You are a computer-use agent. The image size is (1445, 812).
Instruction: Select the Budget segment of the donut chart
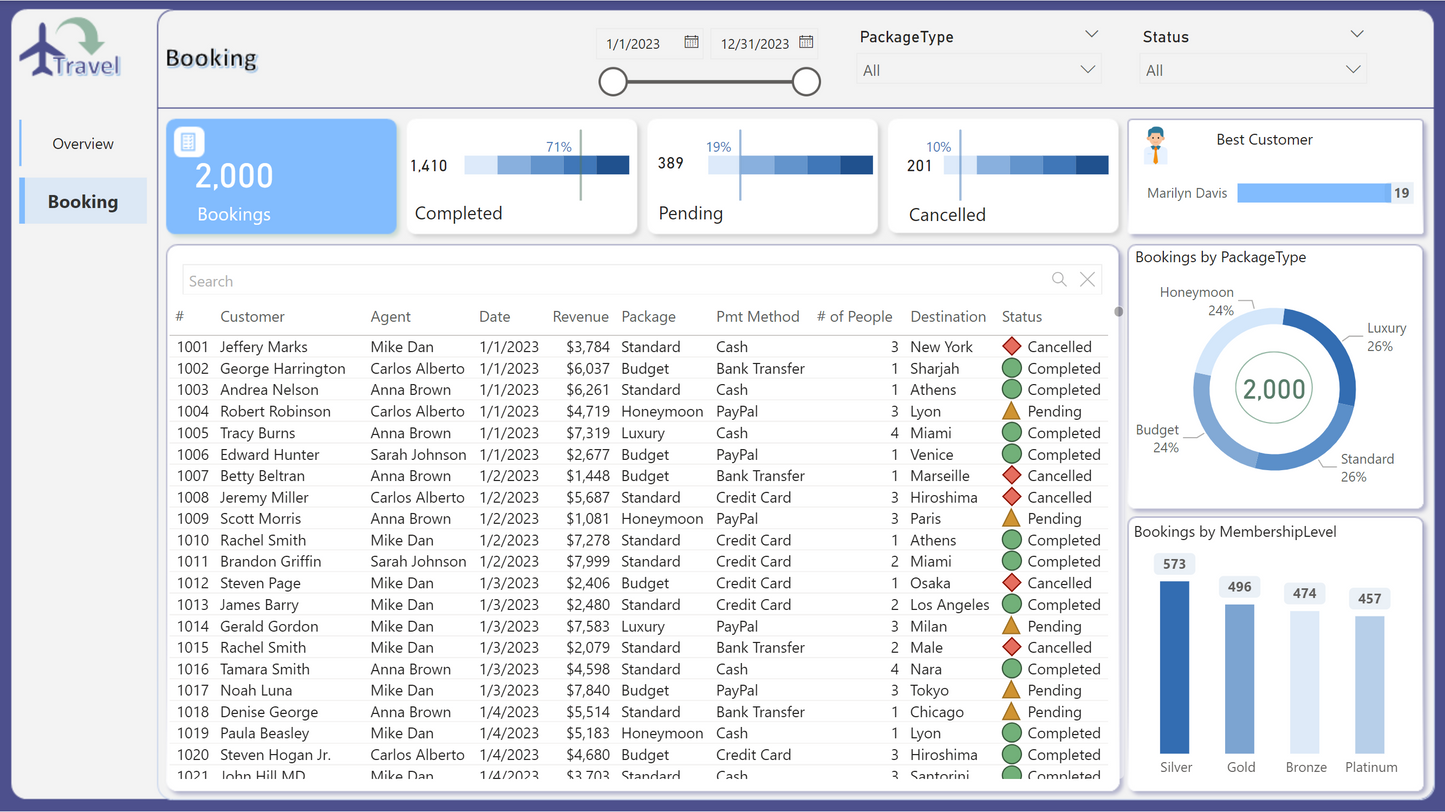point(1213,425)
